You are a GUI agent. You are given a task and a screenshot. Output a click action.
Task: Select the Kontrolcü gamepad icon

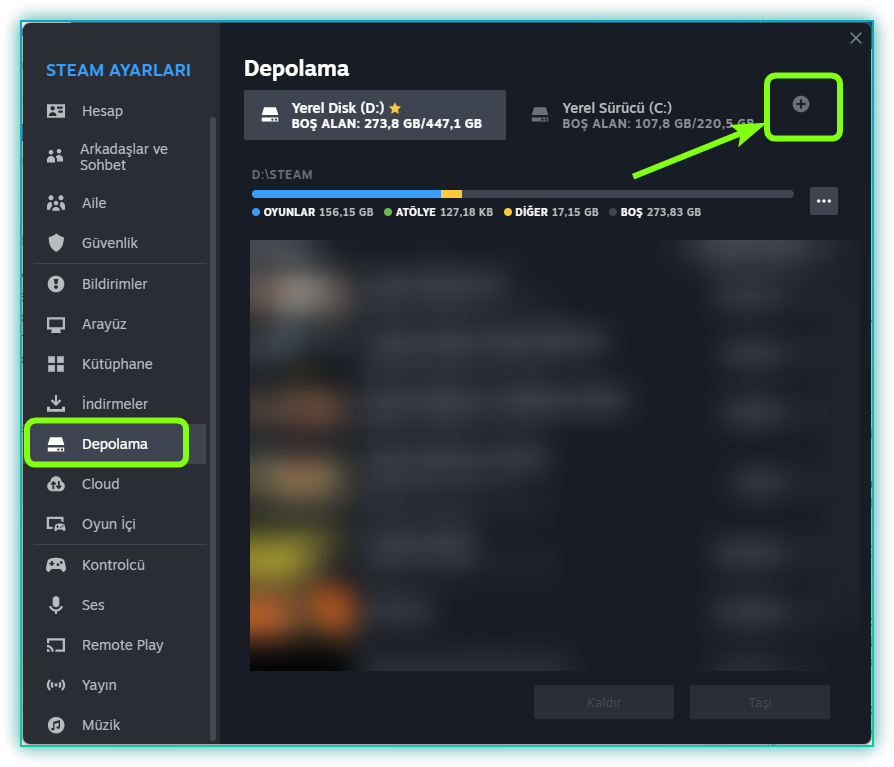click(56, 565)
